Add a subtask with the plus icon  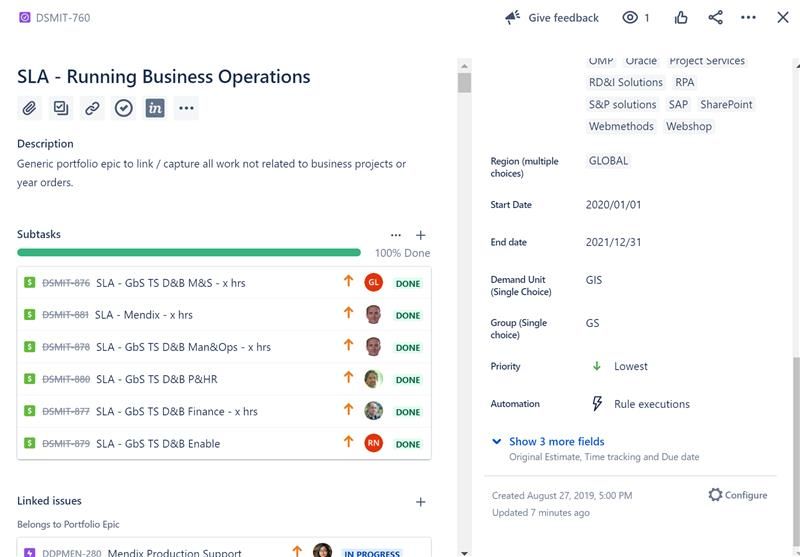coord(420,235)
